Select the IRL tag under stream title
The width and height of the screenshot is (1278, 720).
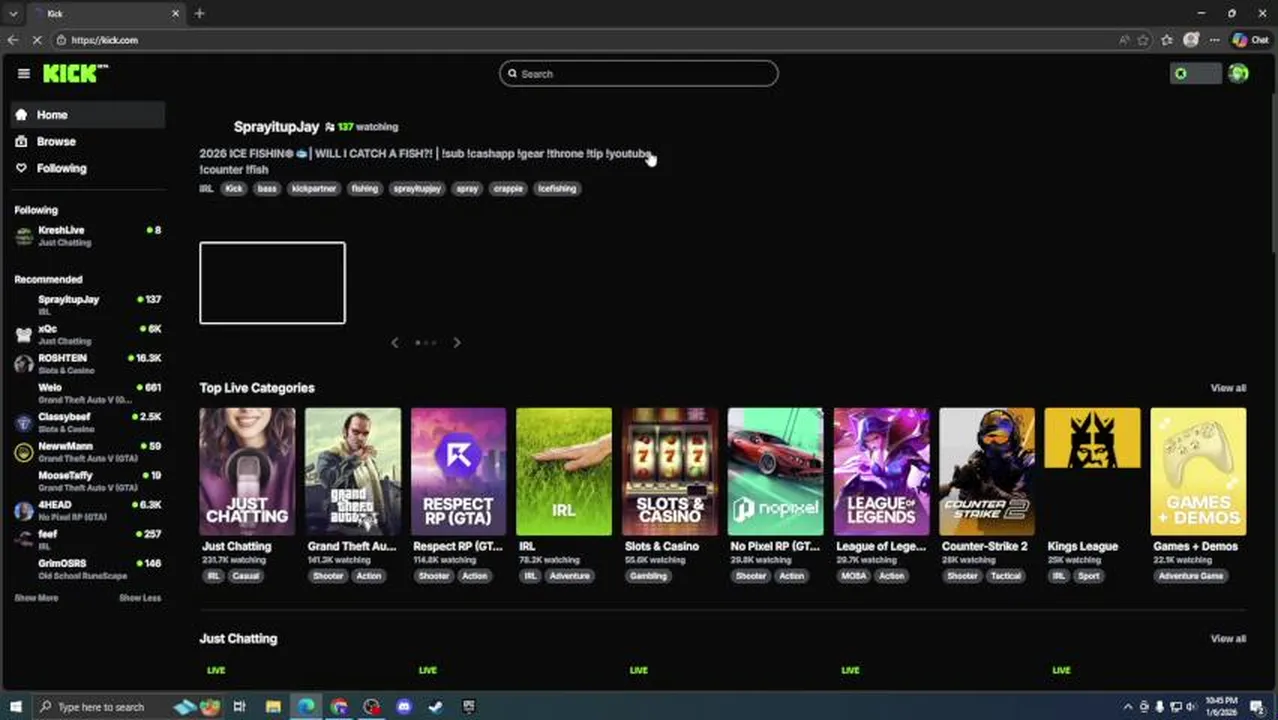pos(206,188)
